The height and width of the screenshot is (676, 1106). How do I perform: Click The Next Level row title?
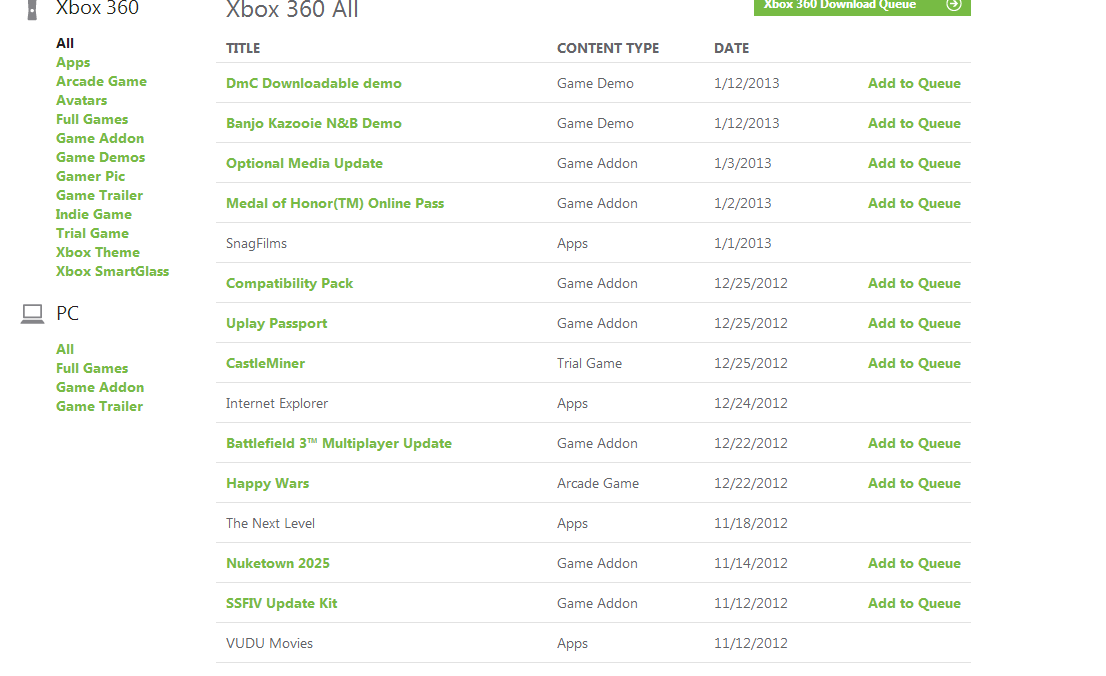(270, 524)
